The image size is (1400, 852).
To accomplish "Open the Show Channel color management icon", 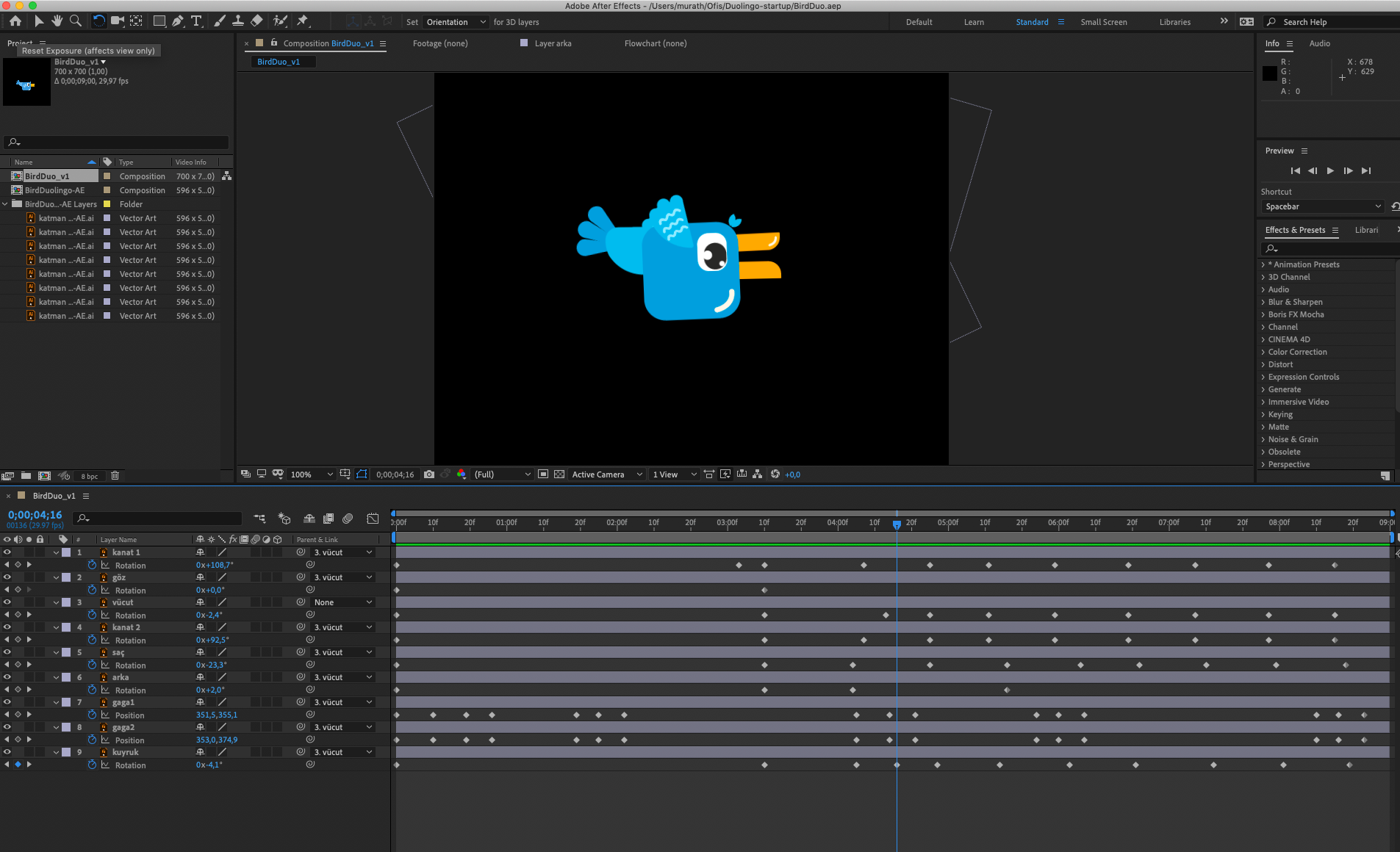I will click(x=462, y=474).
